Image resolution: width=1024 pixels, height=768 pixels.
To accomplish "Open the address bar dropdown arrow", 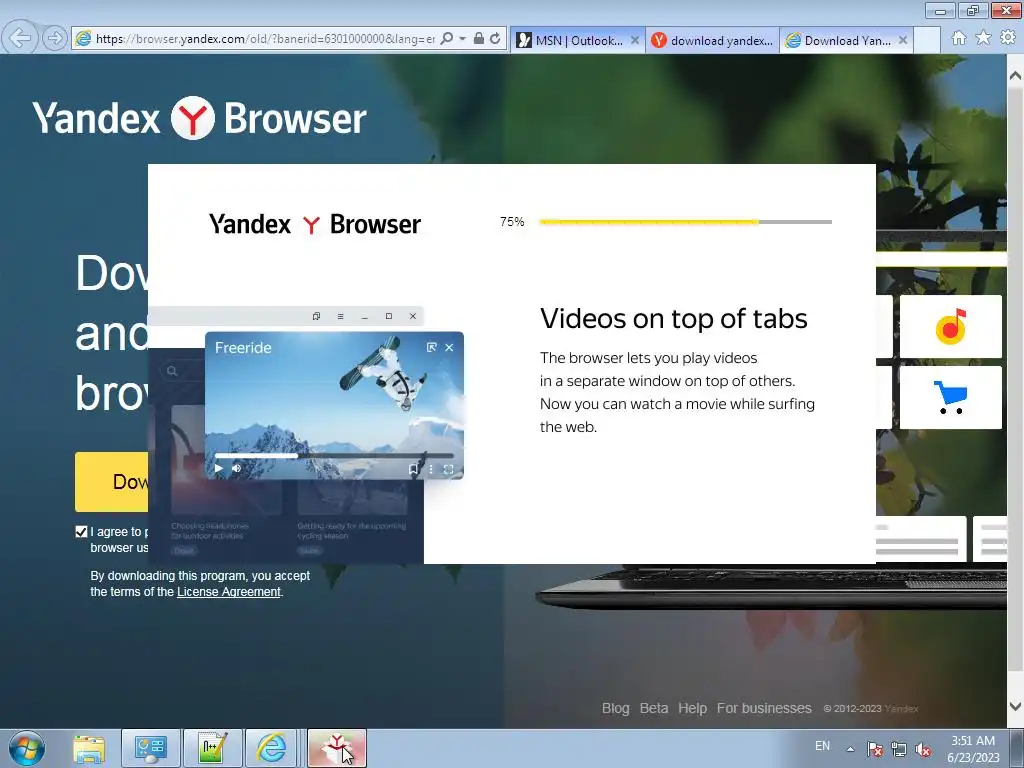I will coord(462,39).
